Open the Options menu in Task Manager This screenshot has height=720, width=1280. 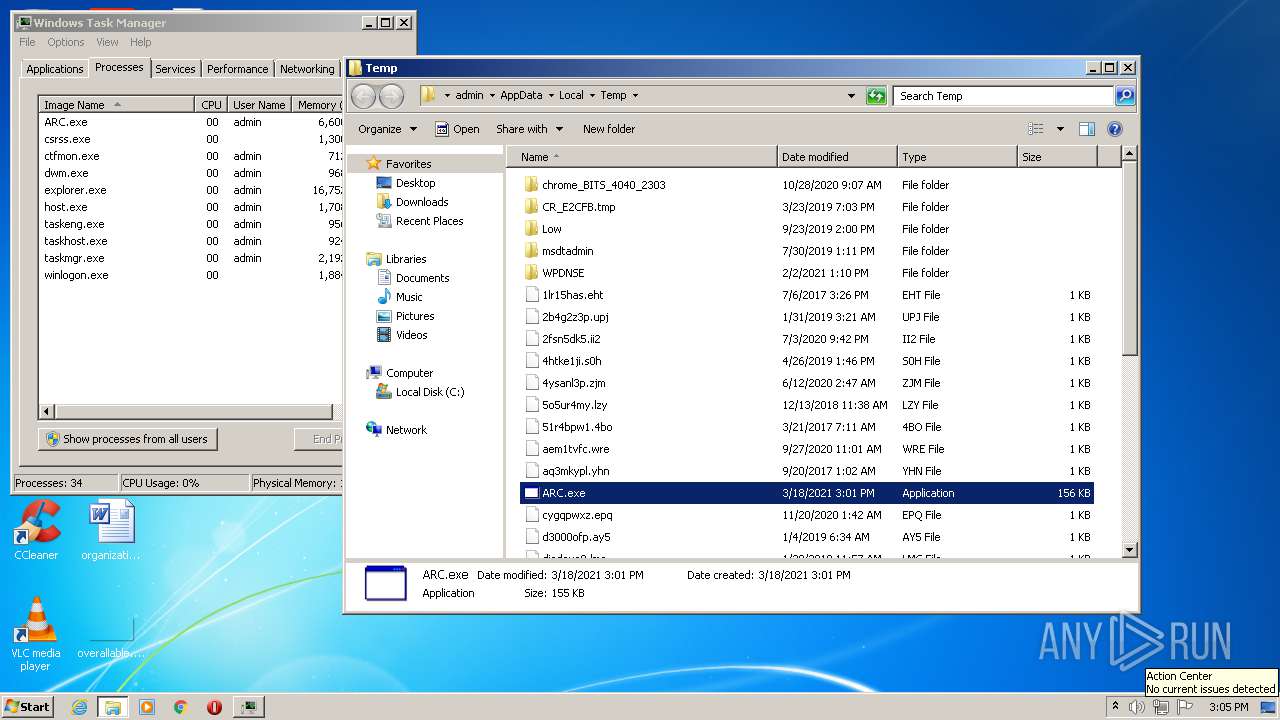(x=66, y=42)
